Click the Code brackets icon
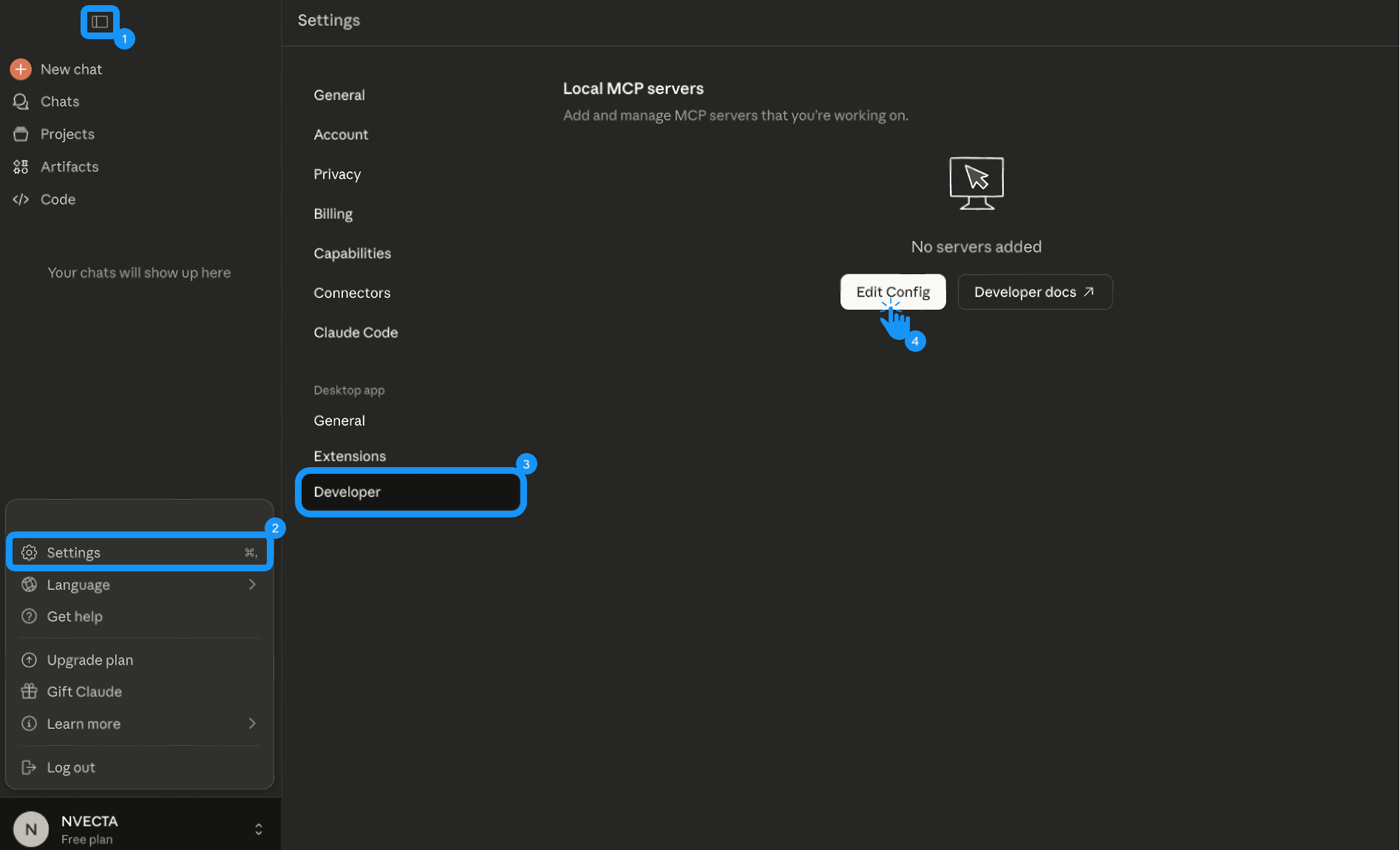Image resolution: width=1400 pixels, height=850 pixels. coord(21,200)
